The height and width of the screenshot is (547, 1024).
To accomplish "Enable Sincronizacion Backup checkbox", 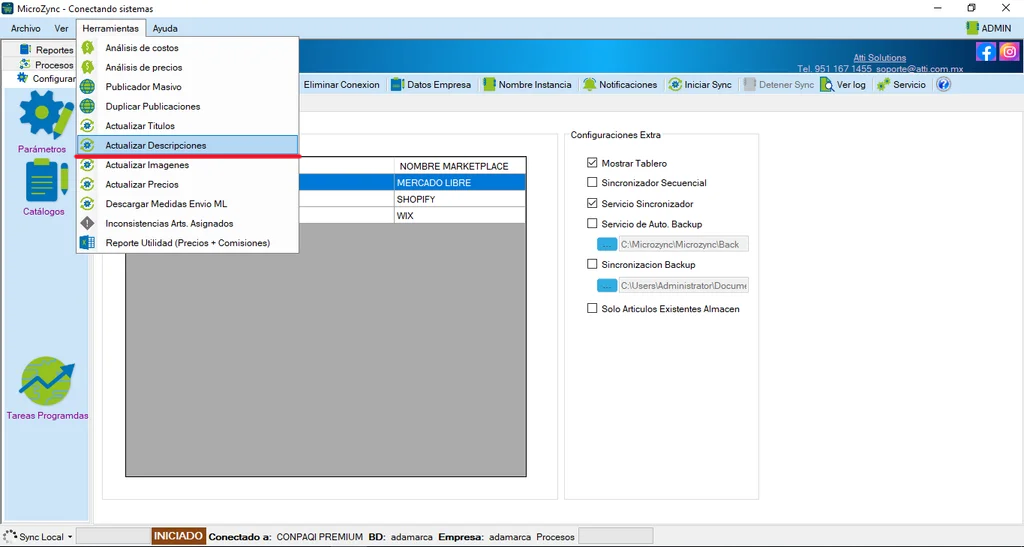I will click(x=592, y=264).
